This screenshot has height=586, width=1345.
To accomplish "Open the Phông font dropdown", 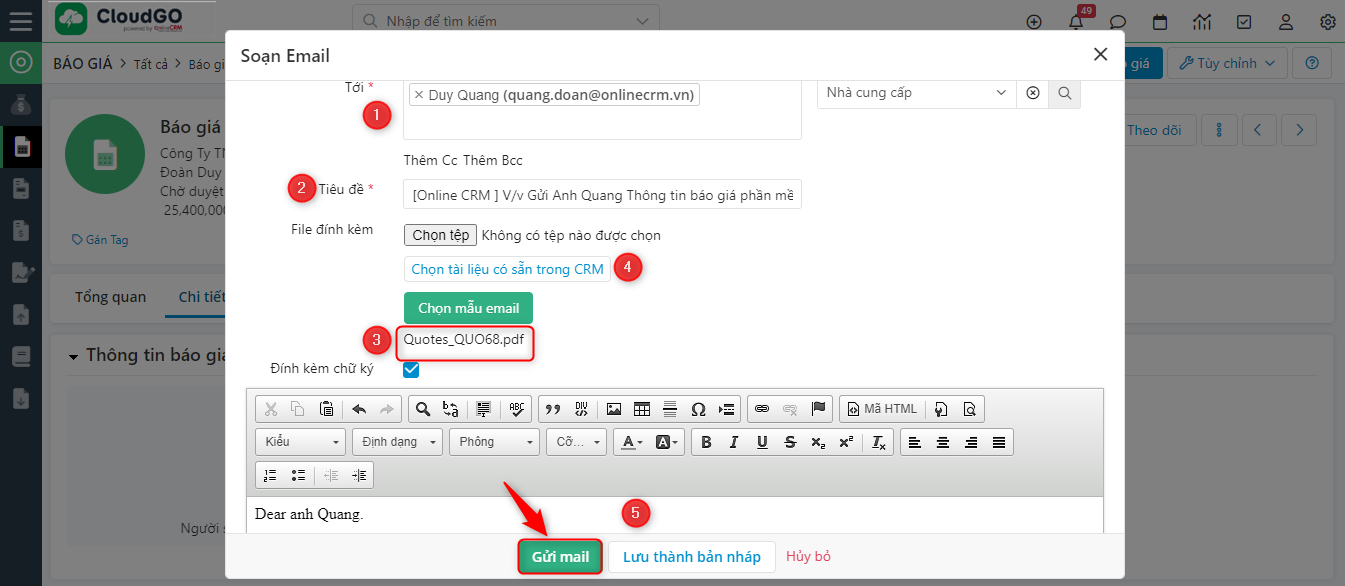I will (494, 442).
